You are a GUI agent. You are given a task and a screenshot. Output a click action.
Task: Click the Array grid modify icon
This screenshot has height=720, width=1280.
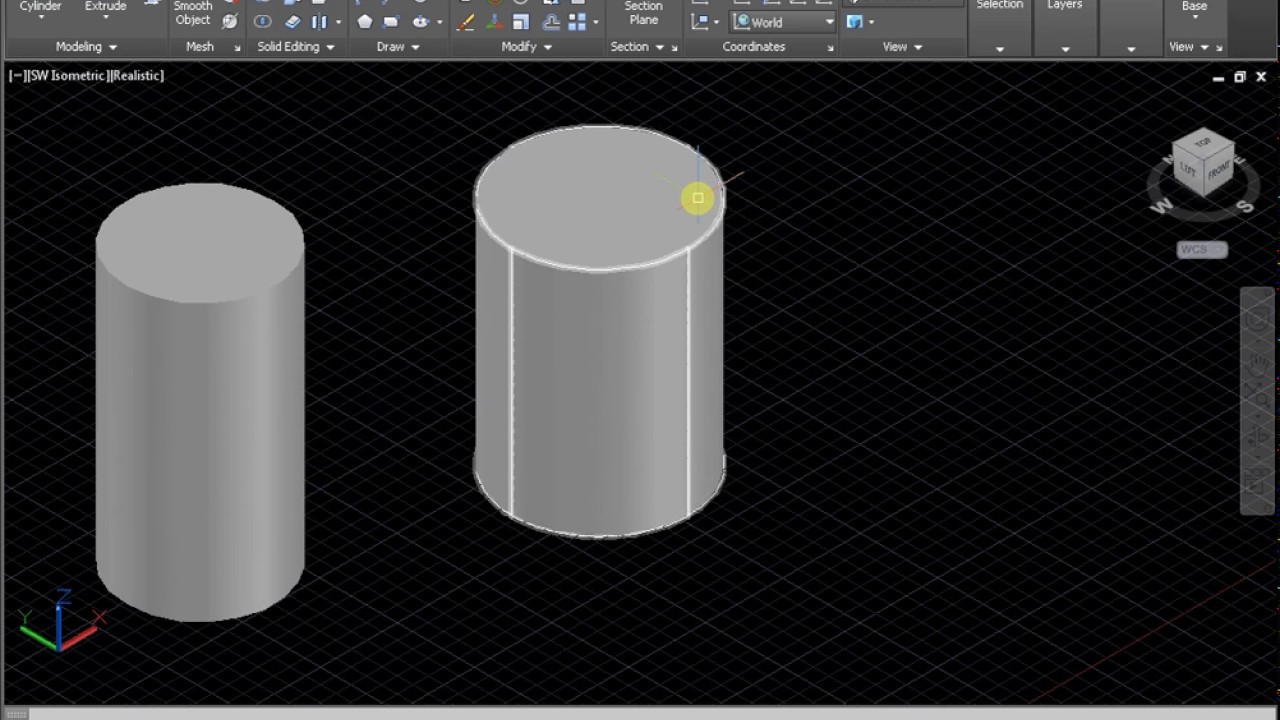pos(577,22)
